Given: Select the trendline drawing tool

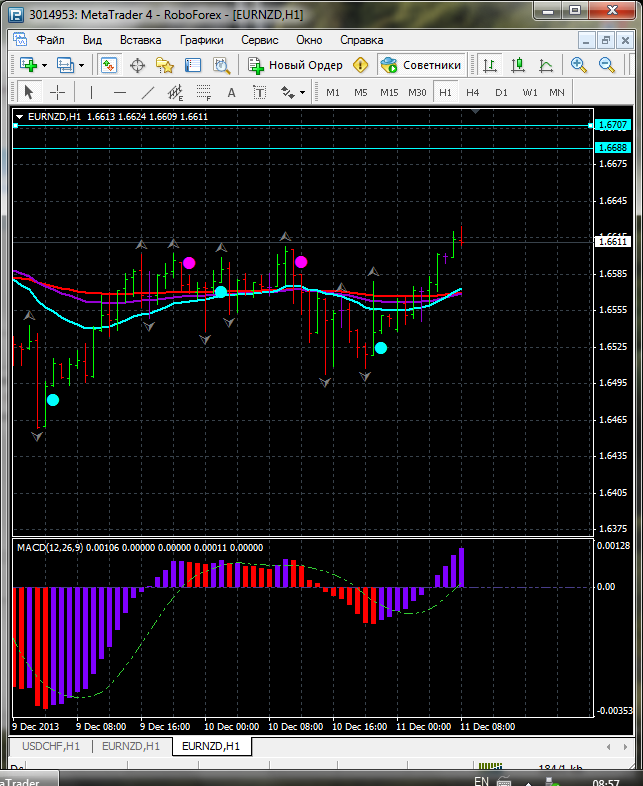Looking at the screenshot, I should pyautogui.click(x=148, y=92).
